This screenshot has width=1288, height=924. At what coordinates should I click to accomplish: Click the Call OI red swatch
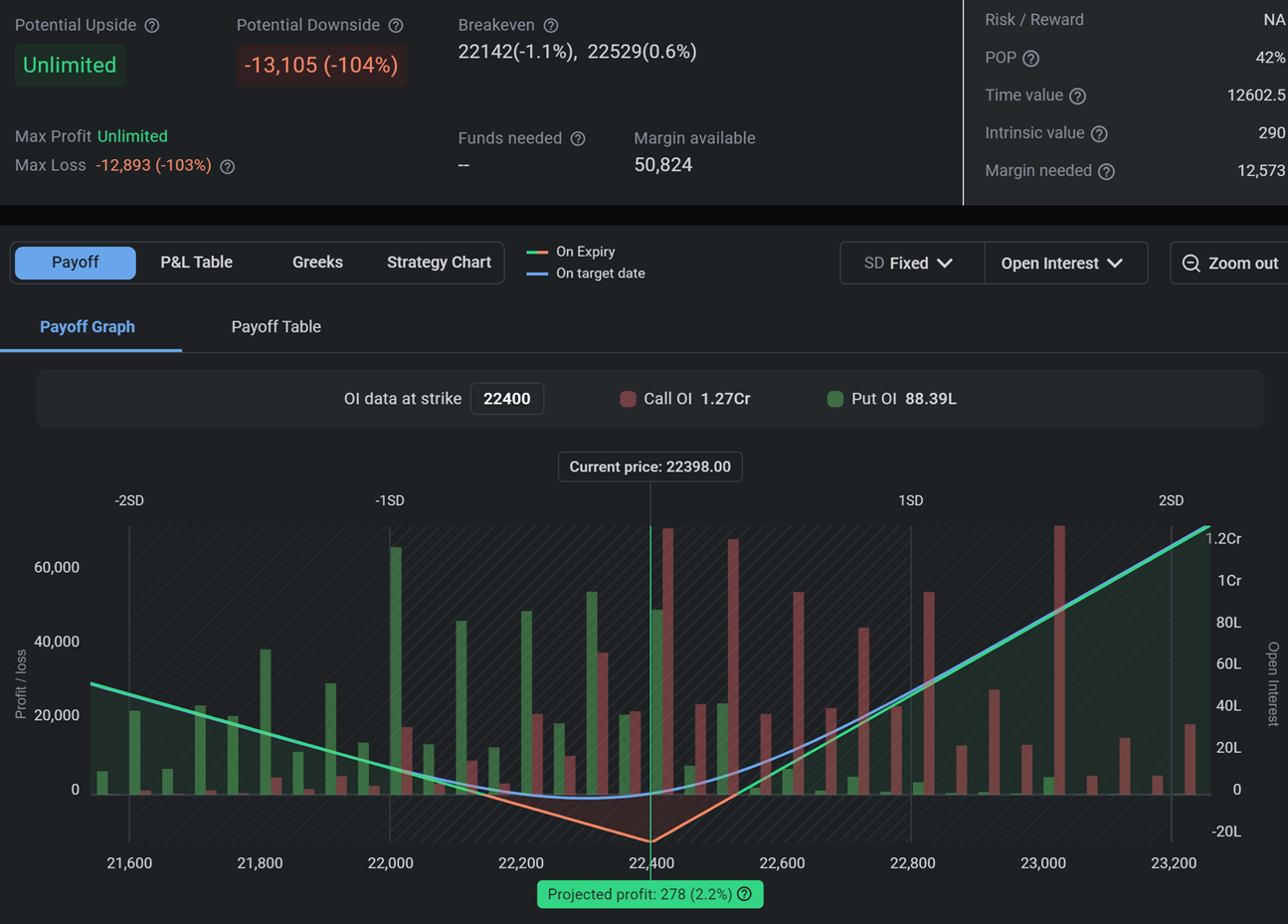[628, 399]
